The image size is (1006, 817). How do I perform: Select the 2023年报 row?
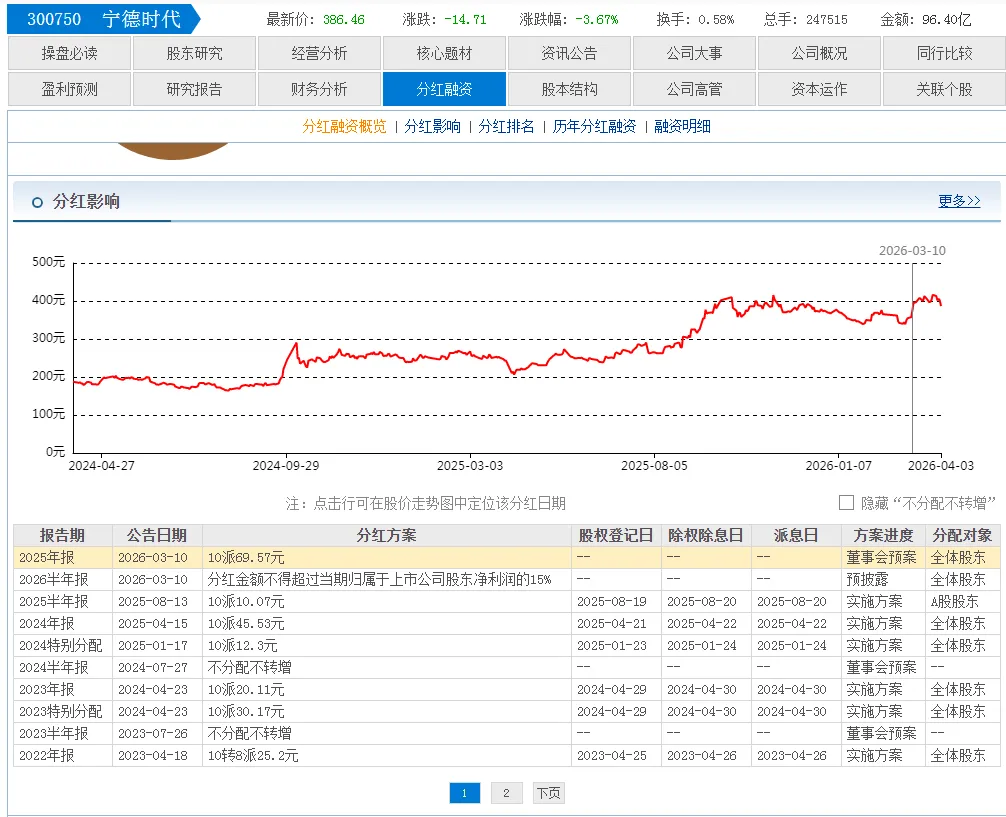[x=507, y=689]
